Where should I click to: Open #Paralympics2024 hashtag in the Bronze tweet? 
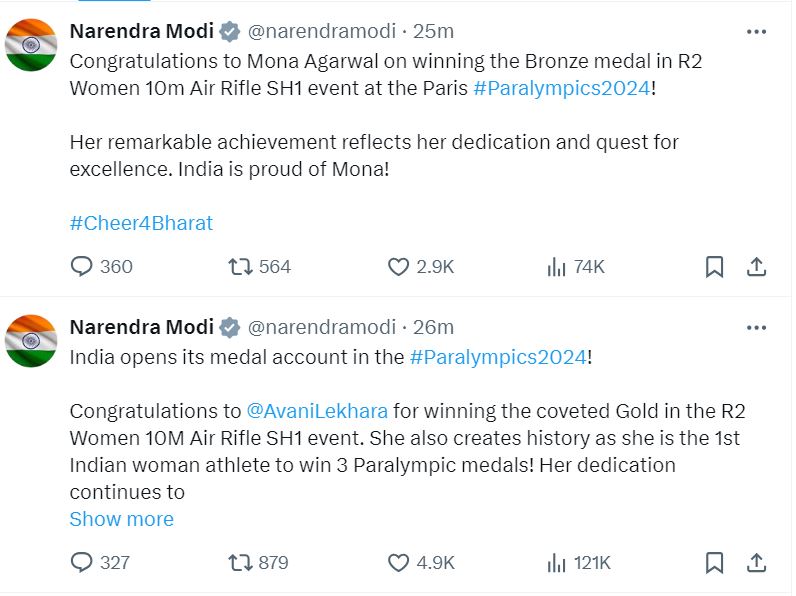[x=561, y=87]
